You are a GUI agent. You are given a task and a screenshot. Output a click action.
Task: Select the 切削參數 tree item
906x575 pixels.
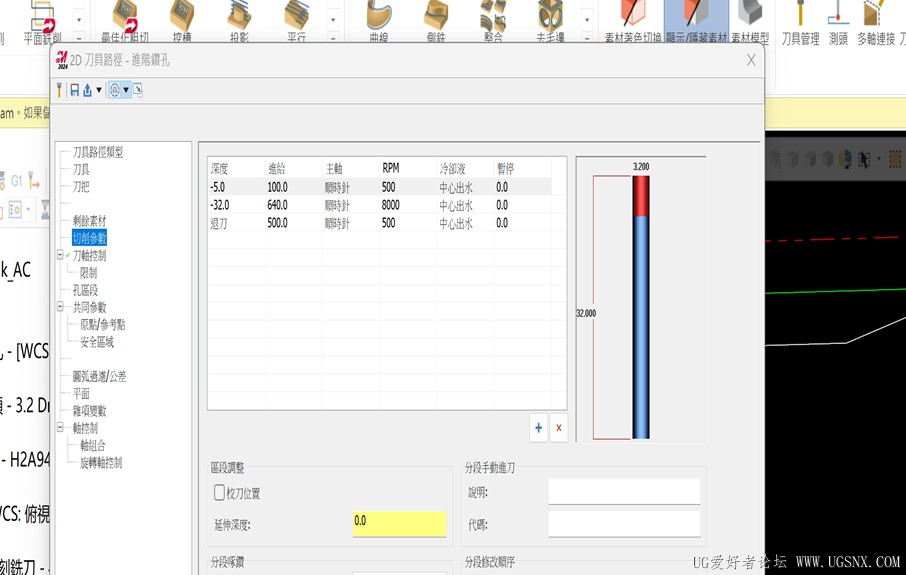[x=89, y=238]
